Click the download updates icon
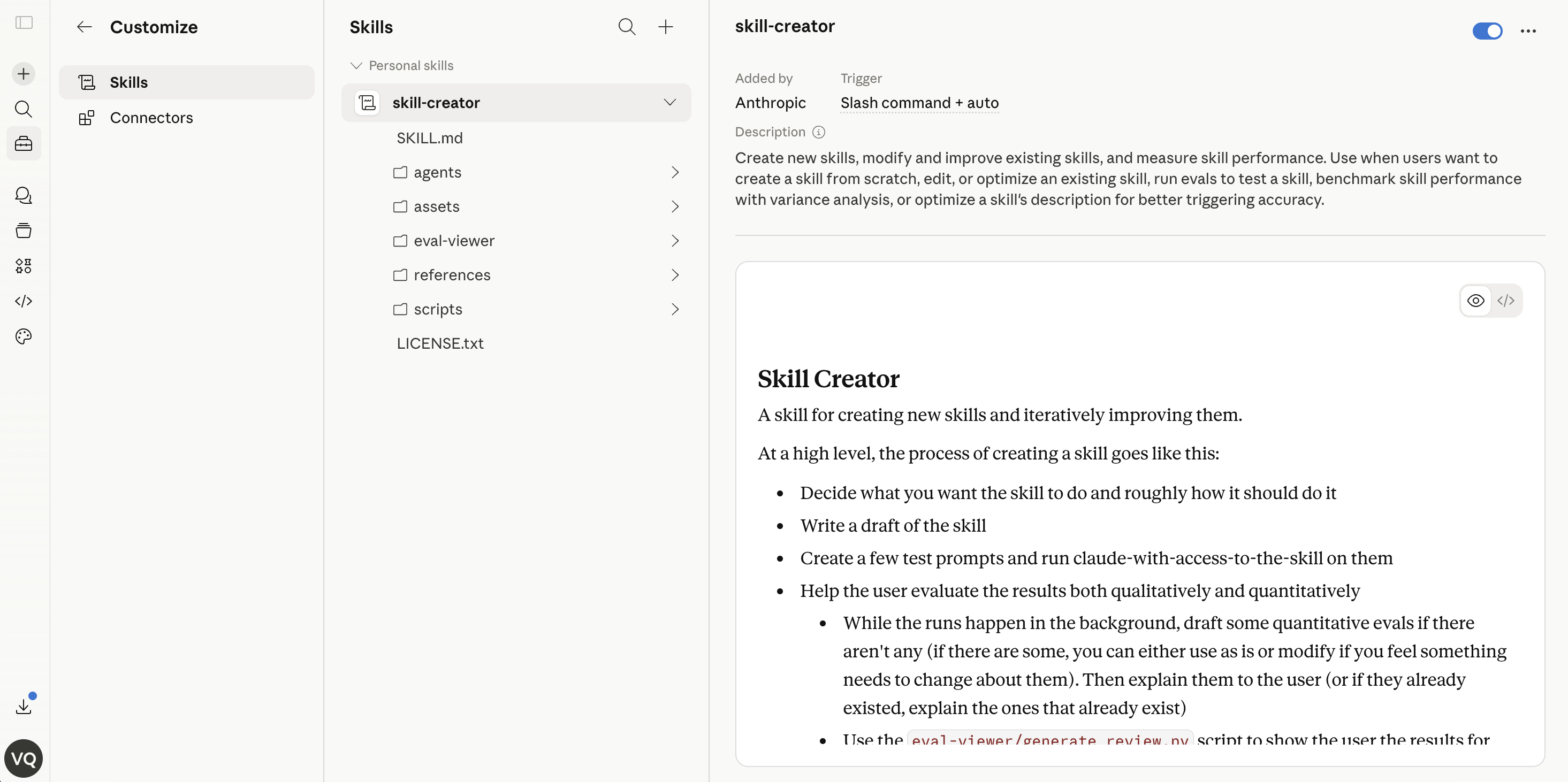 coord(24,706)
